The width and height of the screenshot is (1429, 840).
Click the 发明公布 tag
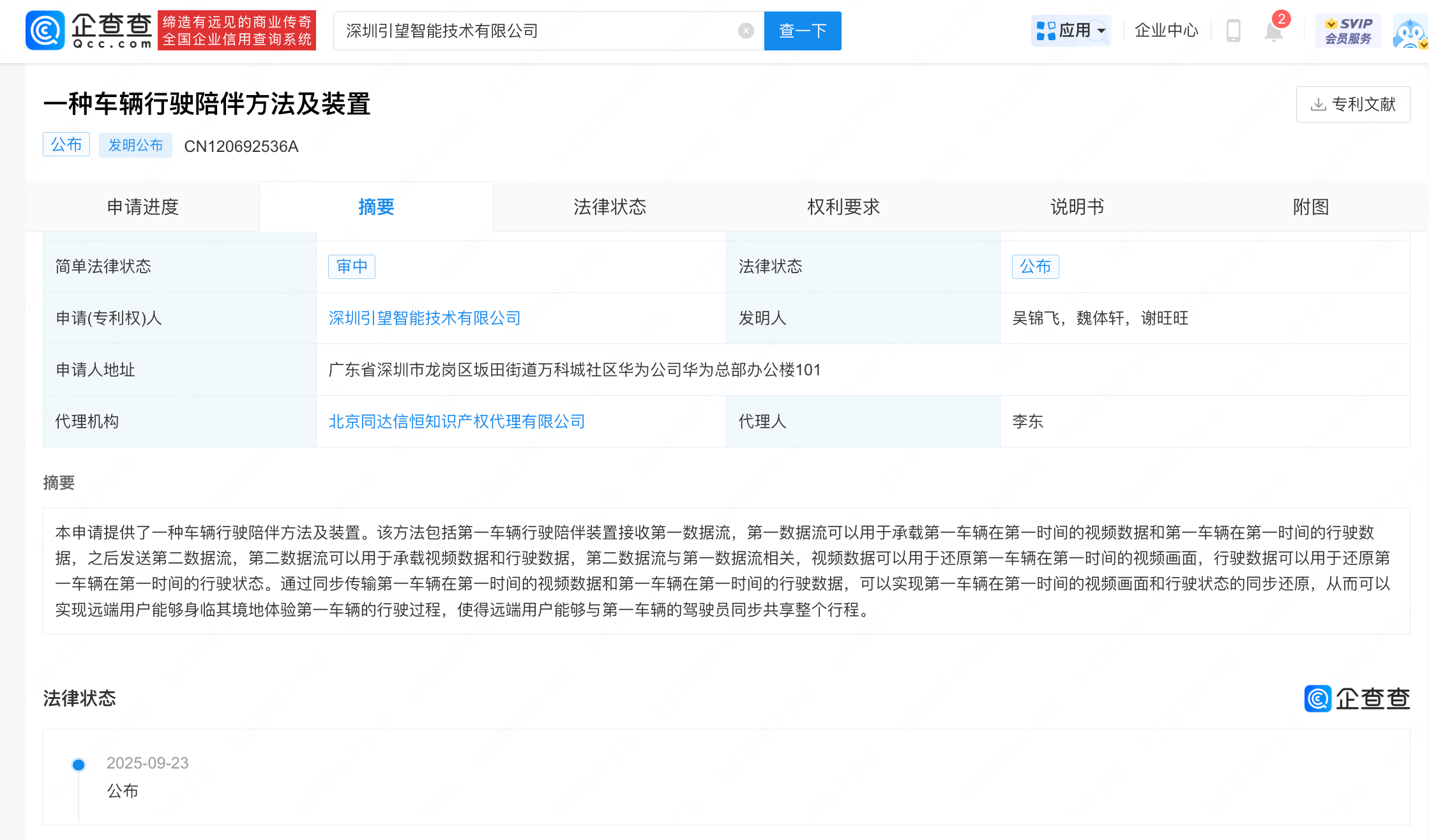[x=135, y=146]
